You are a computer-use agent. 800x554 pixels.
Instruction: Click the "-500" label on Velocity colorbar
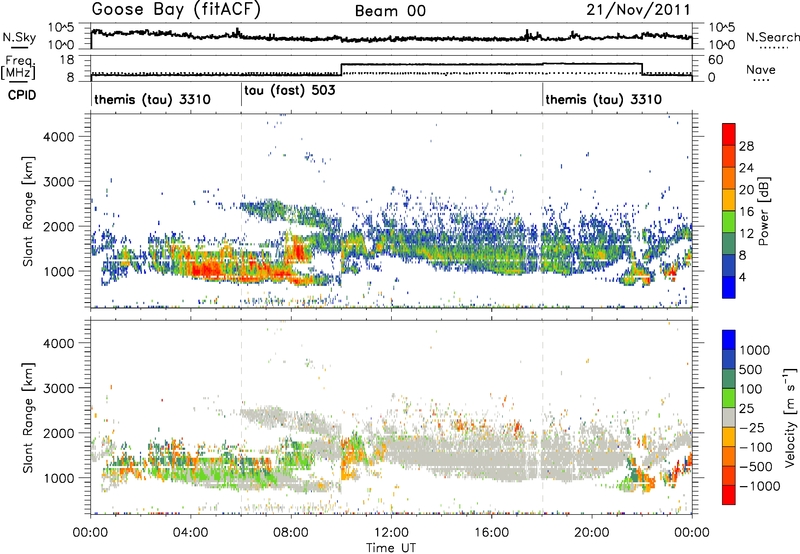pos(756,467)
